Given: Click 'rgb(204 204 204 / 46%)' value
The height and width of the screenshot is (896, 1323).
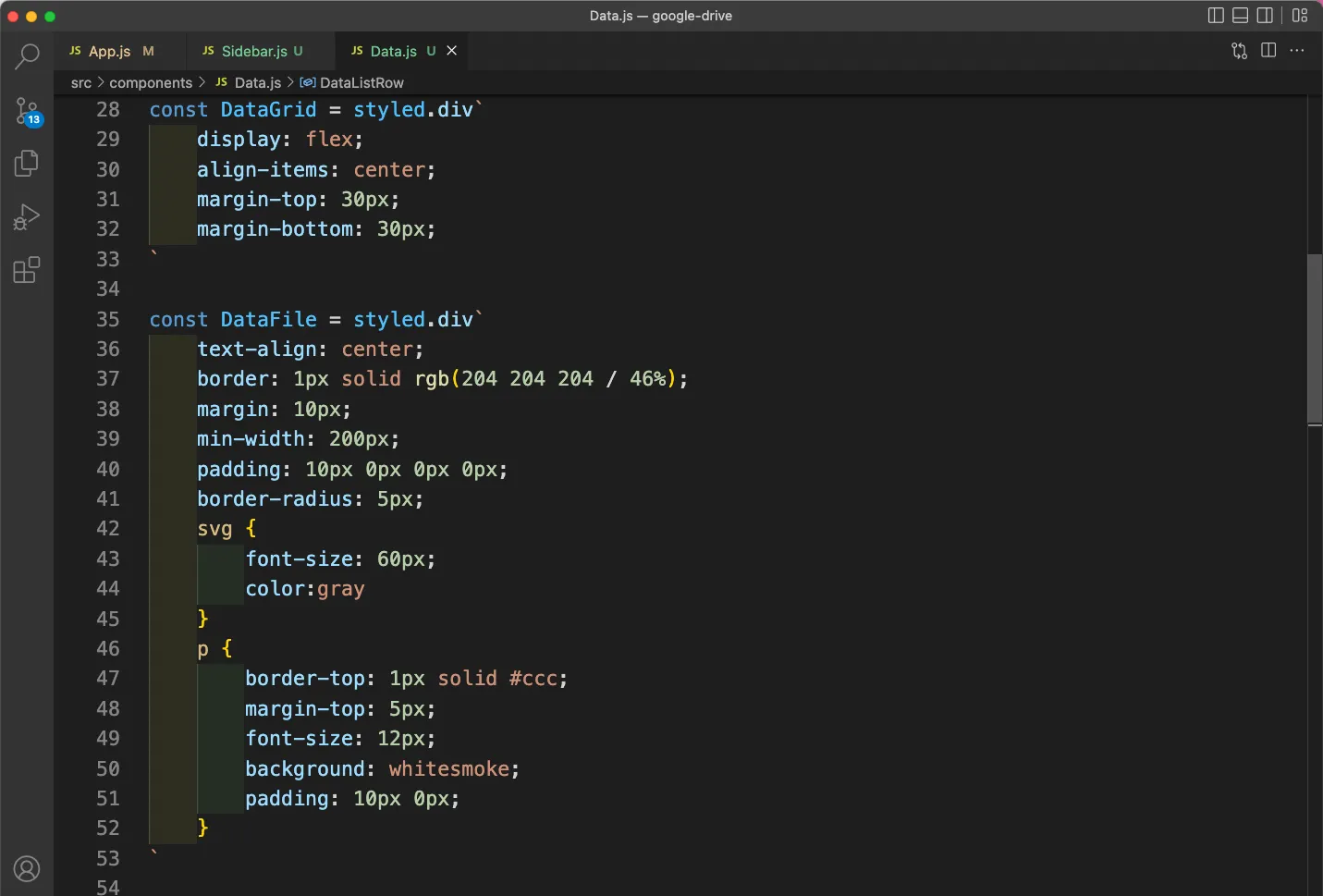Looking at the screenshot, I should point(545,379).
